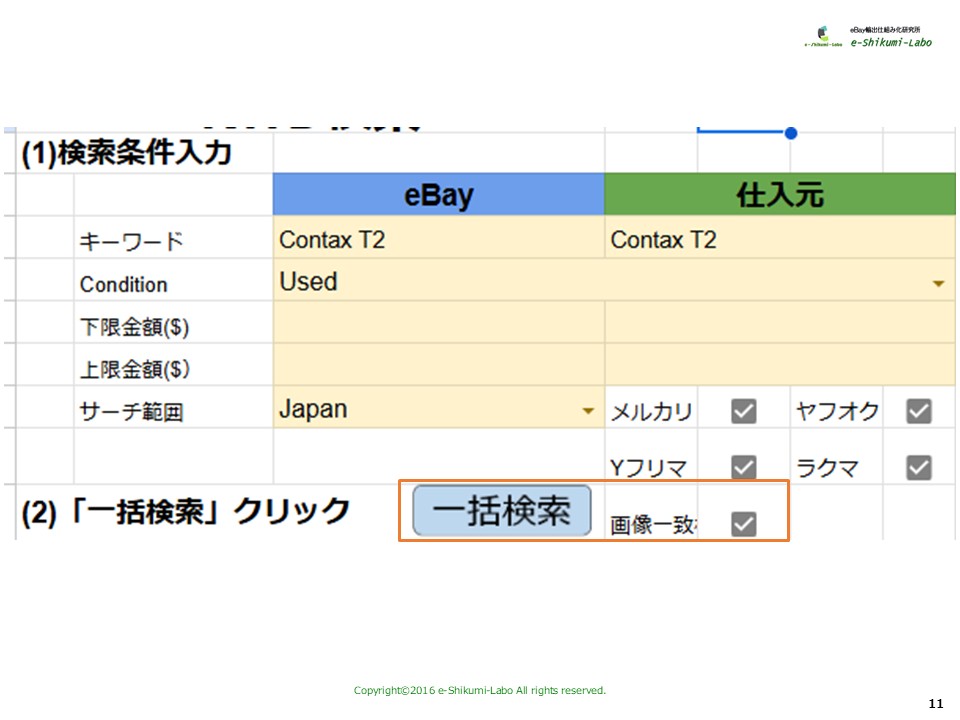Screen dimensions: 960x720
Task: Click the サーチ範囲 row label
Action: tap(132, 412)
